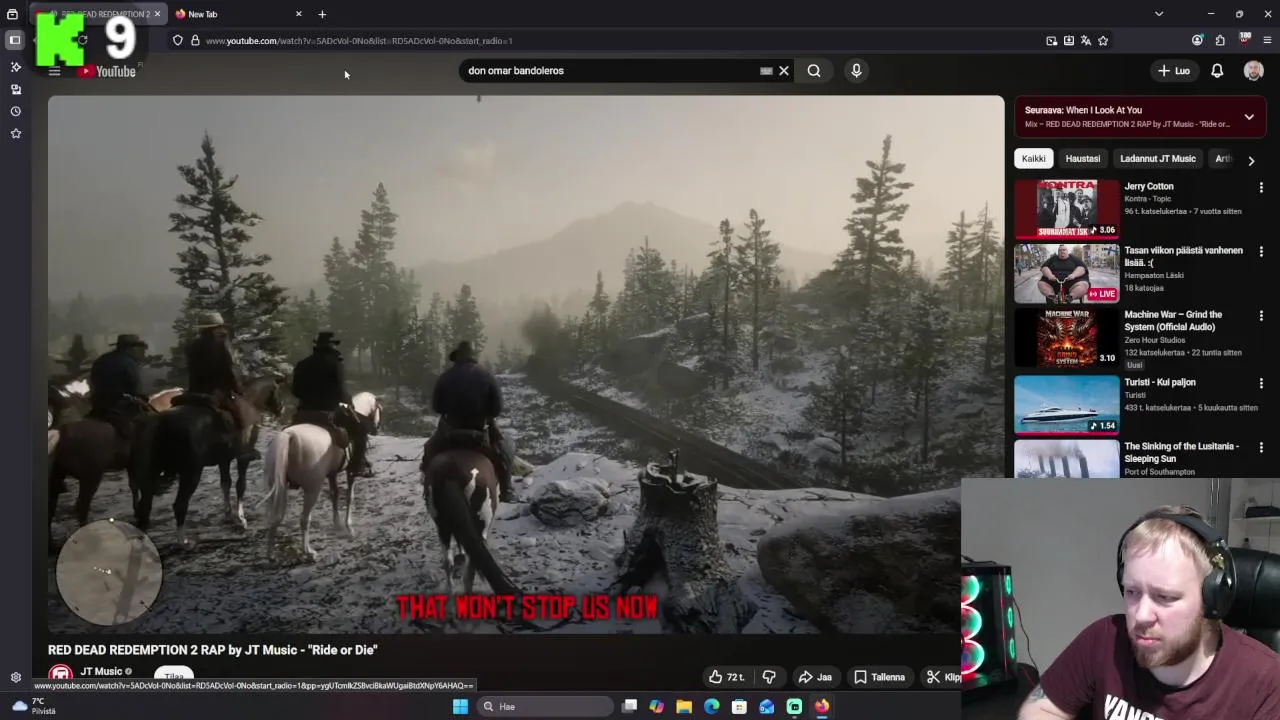Open YouTube notifications bell
1280x720 pixels.
(1217, 71)
